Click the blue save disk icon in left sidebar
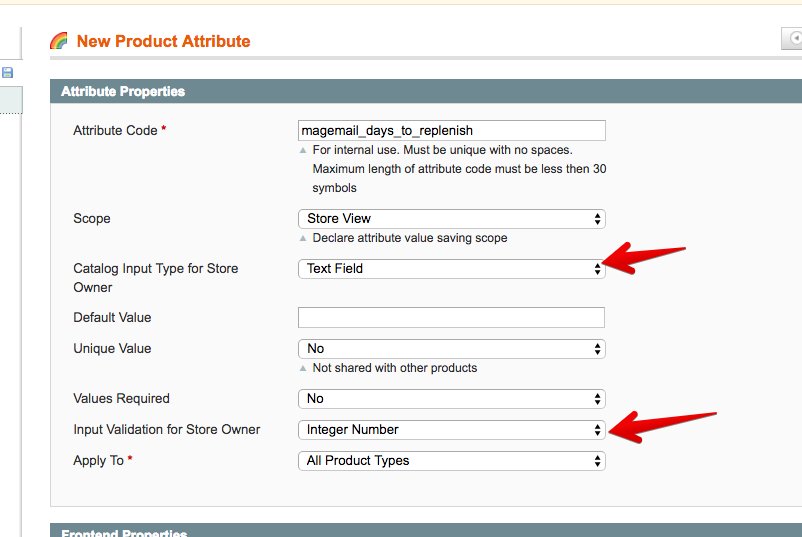 coord(7,73)
